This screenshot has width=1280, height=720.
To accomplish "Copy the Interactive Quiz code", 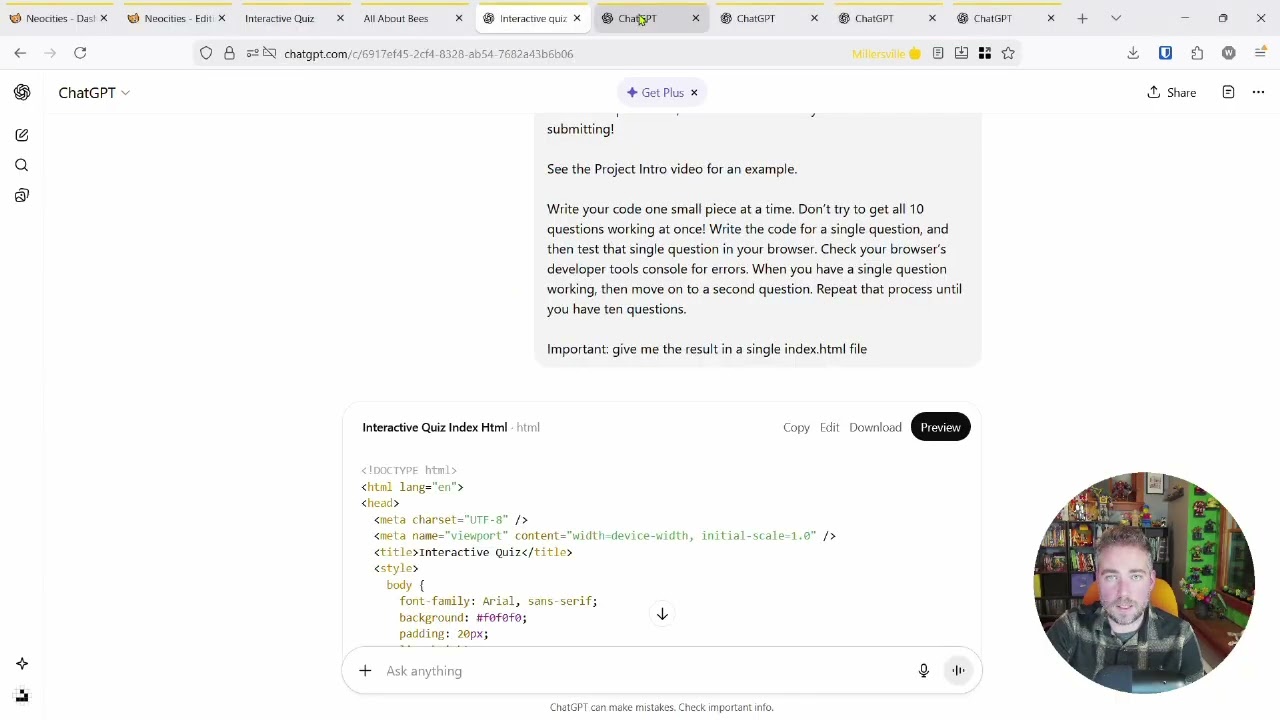I will pyautogui.click(x=796, y=427).
